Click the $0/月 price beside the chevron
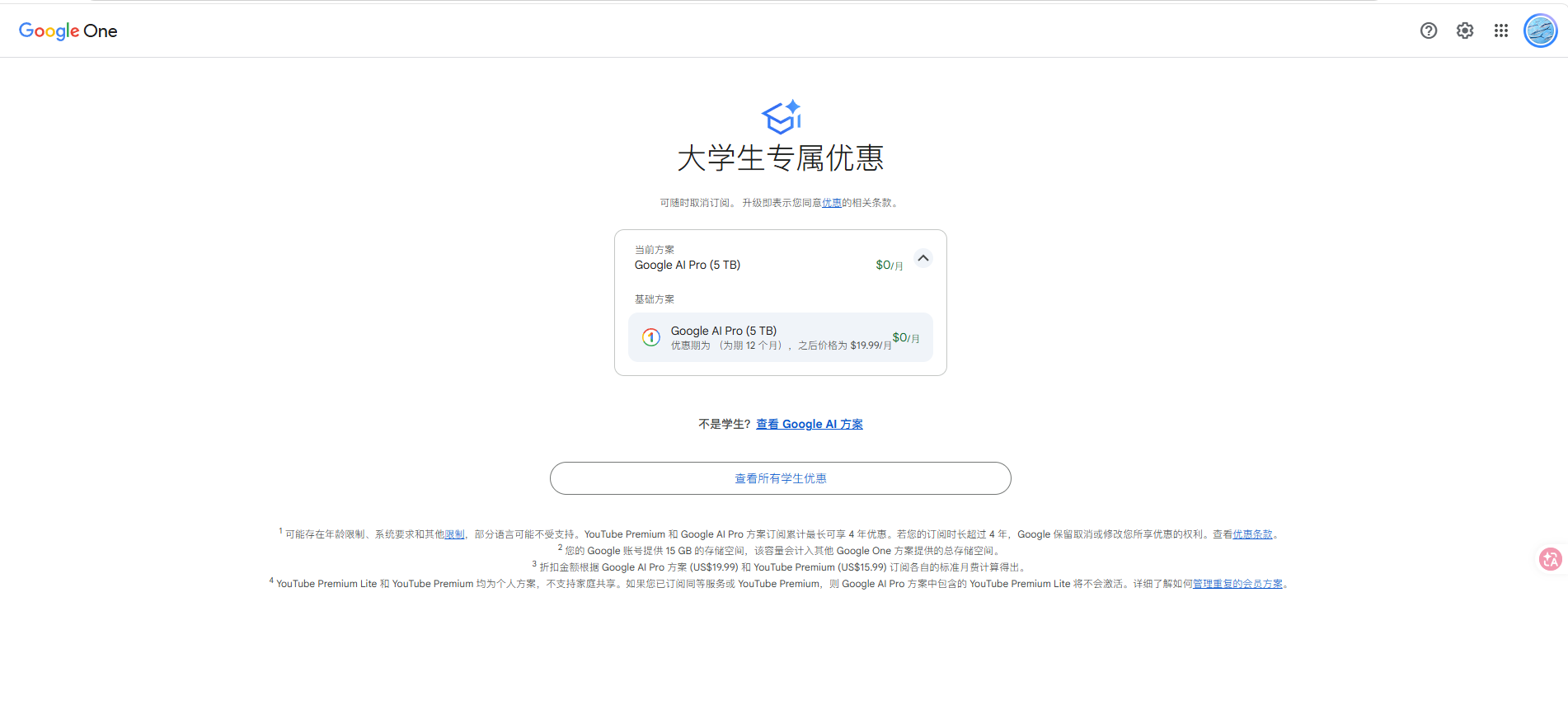 tap(890, 265)
